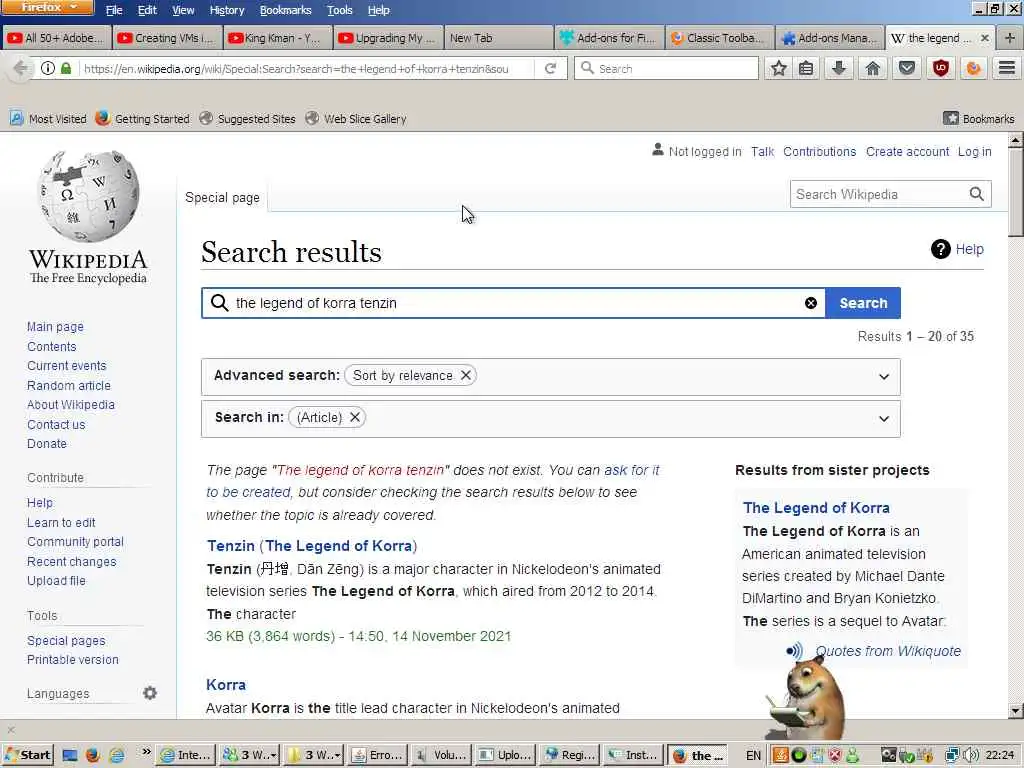
Task: Open the Firefox application menu dropdown
Action: pyautogui.click(x=48, y=8)
